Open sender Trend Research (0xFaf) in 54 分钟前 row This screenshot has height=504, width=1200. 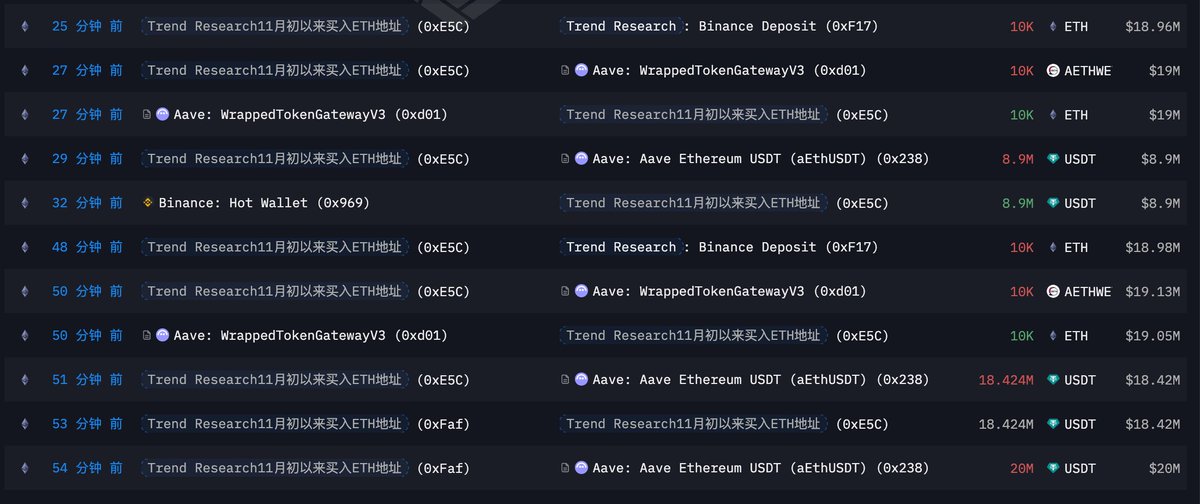(306, 468)
